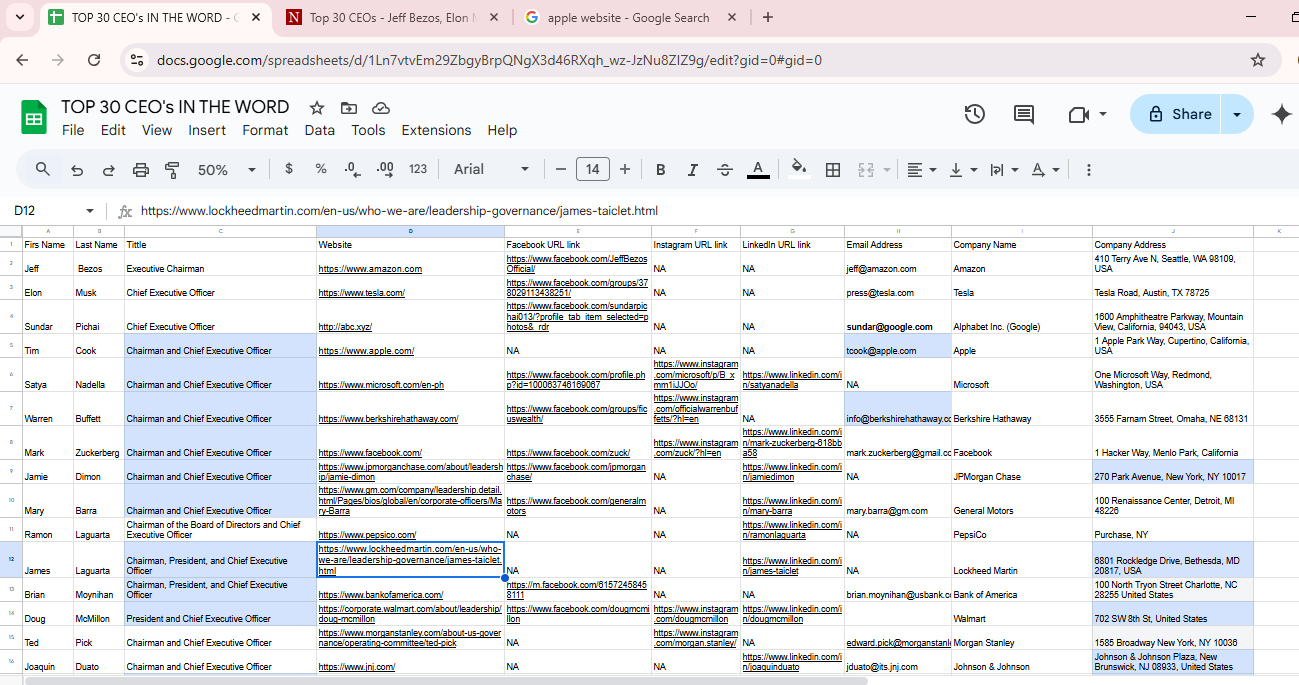Screen dimensions: 1299x685
Task: Switch to apple website Google Search tab
Action: click(x=629, y=17)
